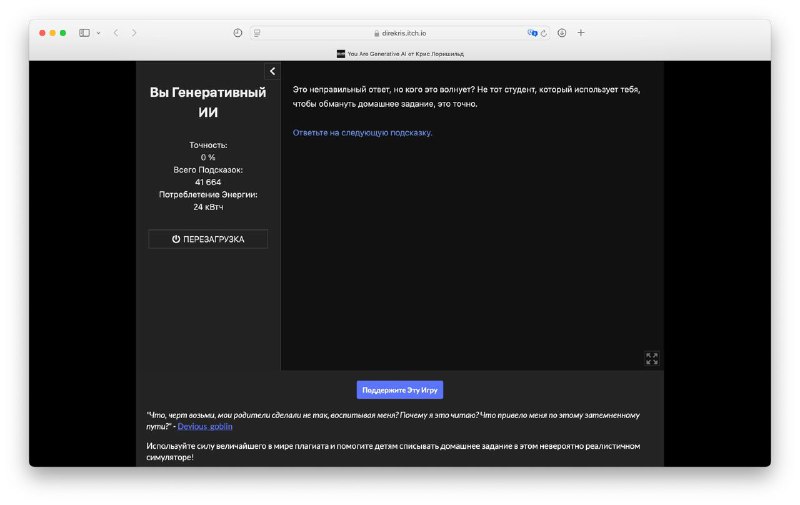Click the 'Вы Генеративный ИИ' sidebar title

point(208,102)
